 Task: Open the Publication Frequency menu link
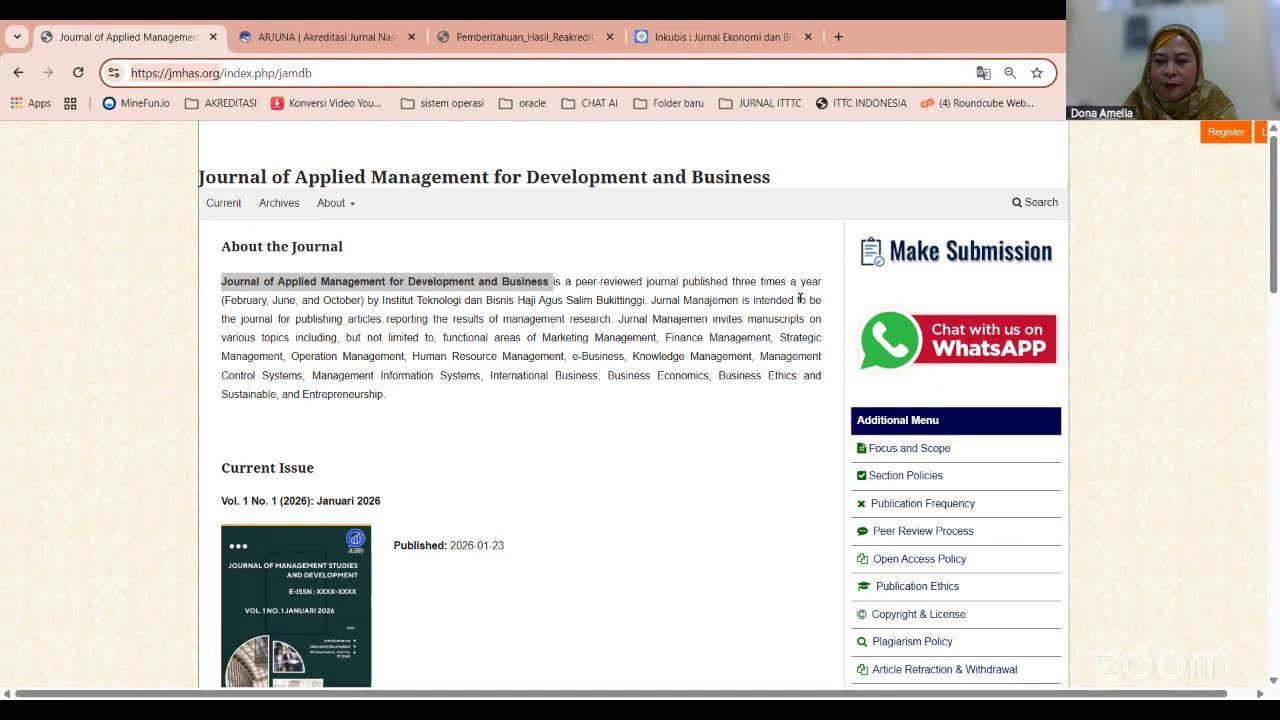click(922, 504)
